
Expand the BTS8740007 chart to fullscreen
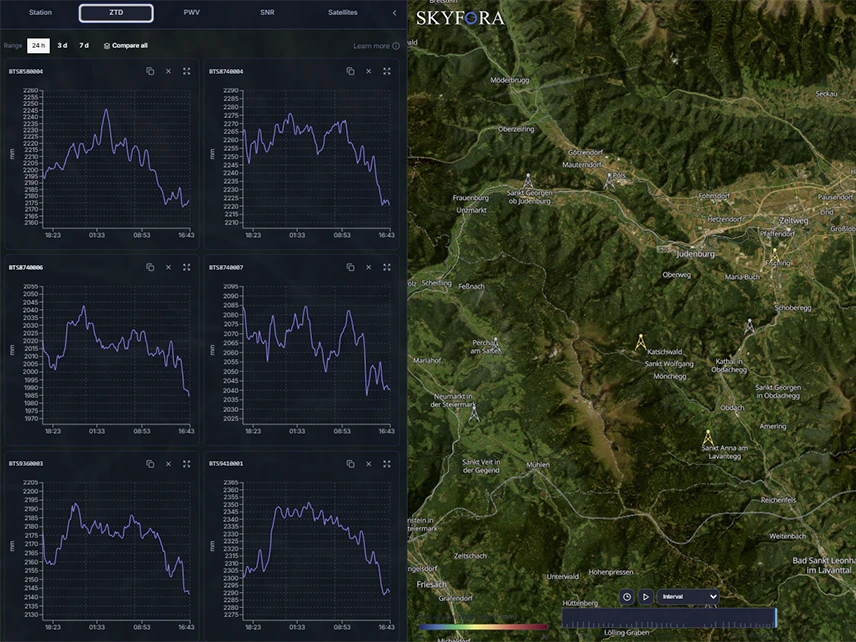click(387, 267)
